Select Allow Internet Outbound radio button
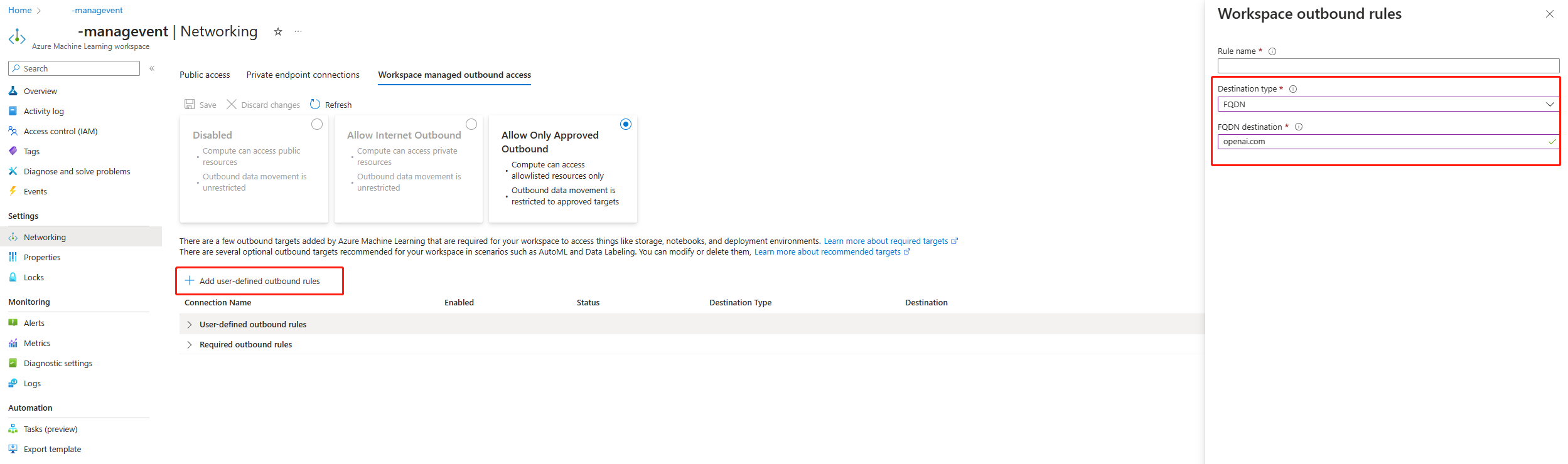Image resolution: width=1568 pixels, height=464 pixels. tap(471, 124)
